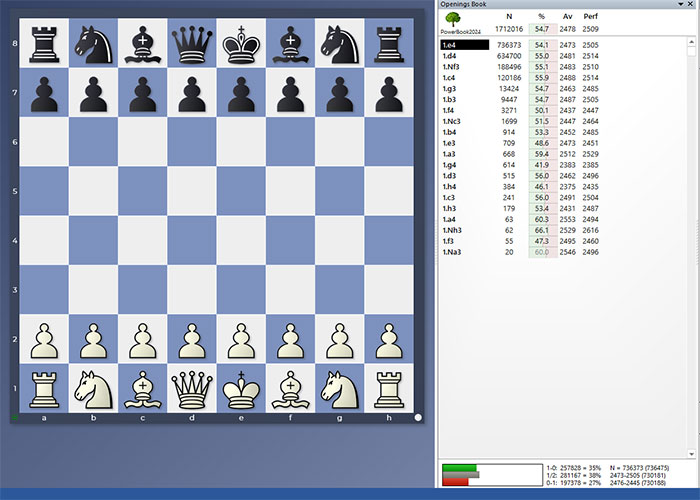Select the black knight on b8
Screen dimensions: 700x500
point(93,44)
